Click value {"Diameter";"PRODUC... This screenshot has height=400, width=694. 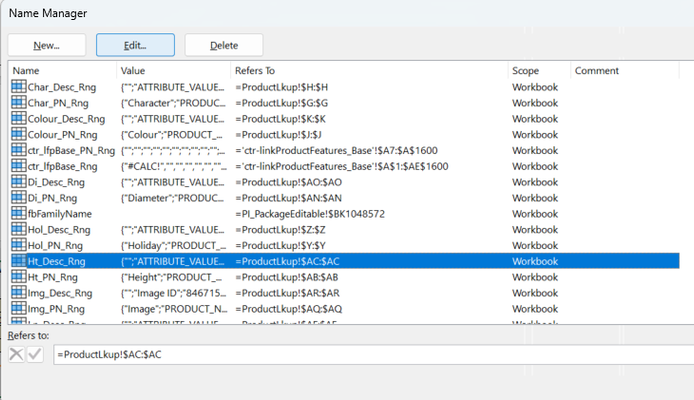click(x=174, y=198)
